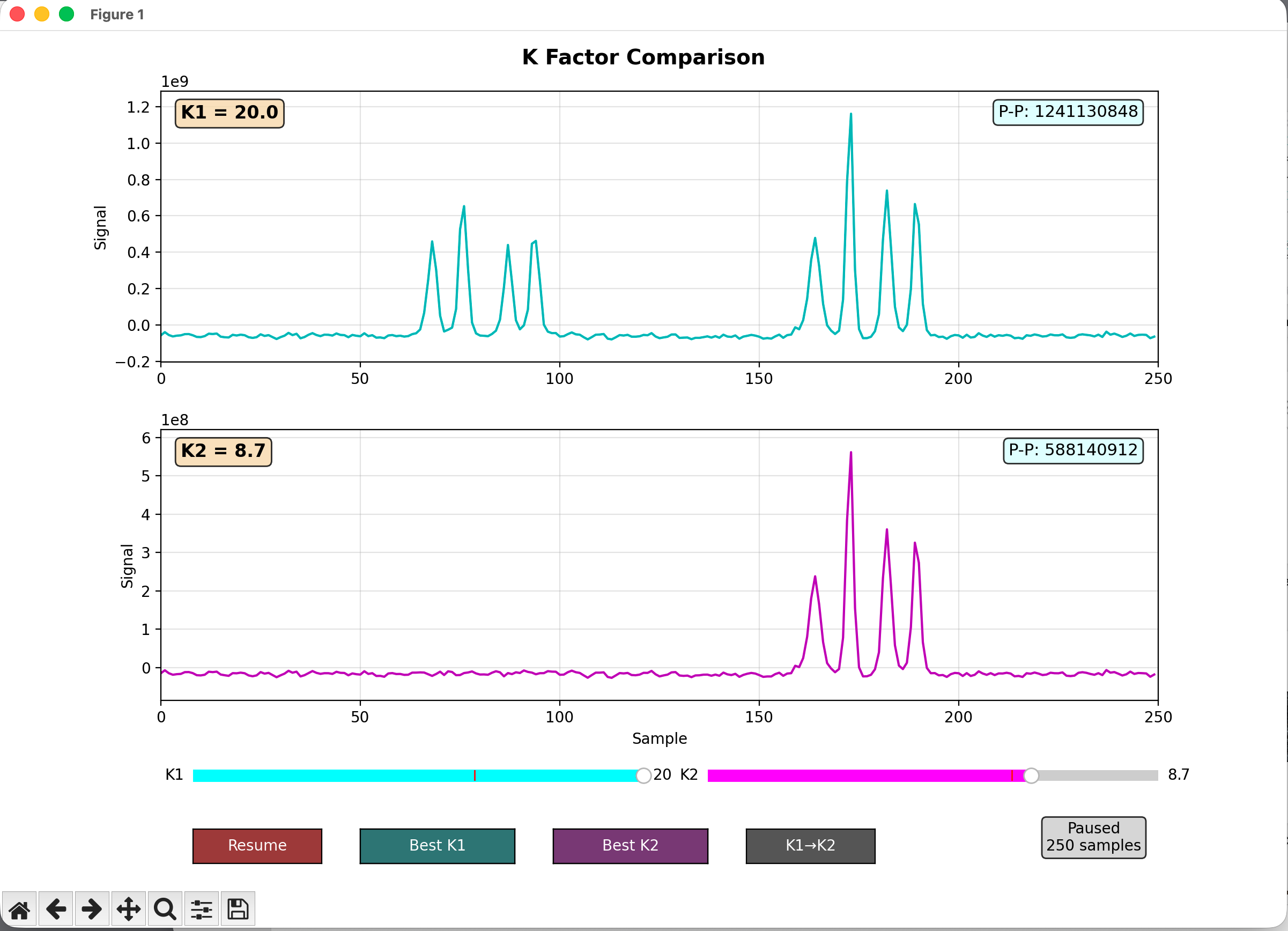Click the Back arrow toolbar icon
Image resolution: width=1288 pixels, height=931 pixels.
click(56, 909)
